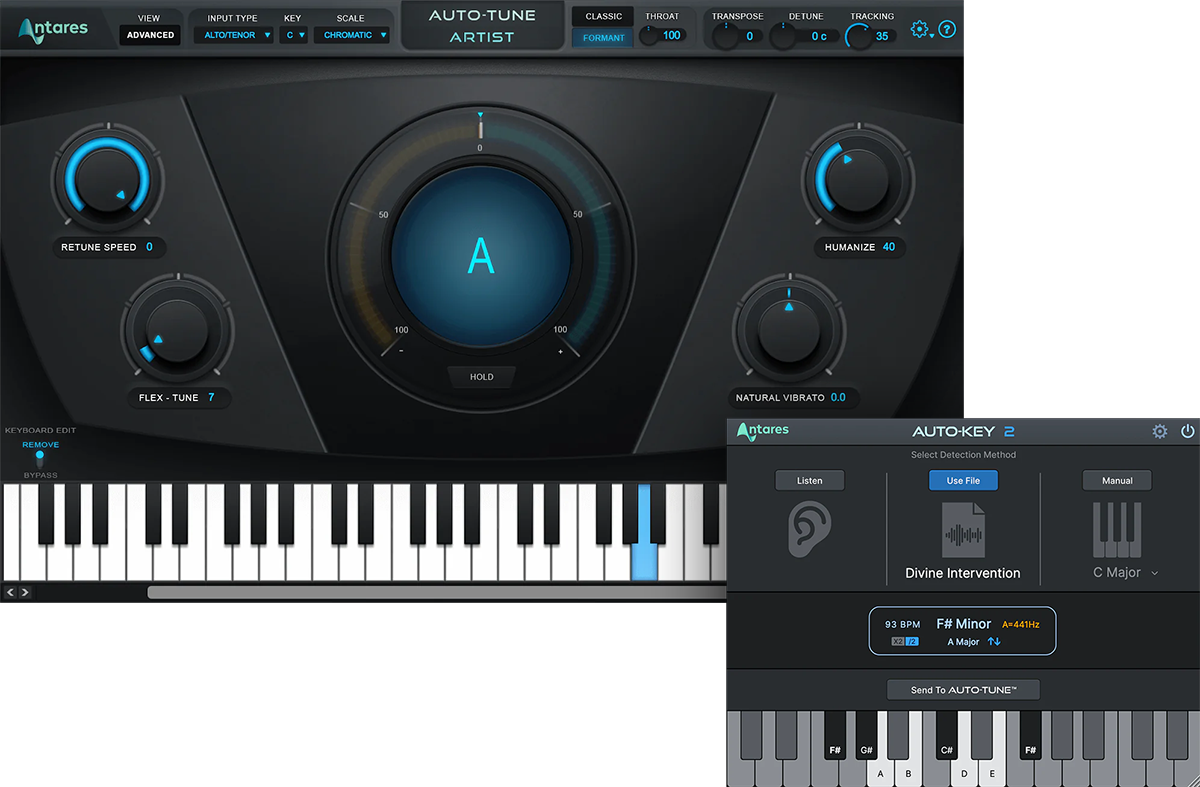Select the Use File detection method
Viewport: 1200px width, 787px height.
(x=963, y=481)
